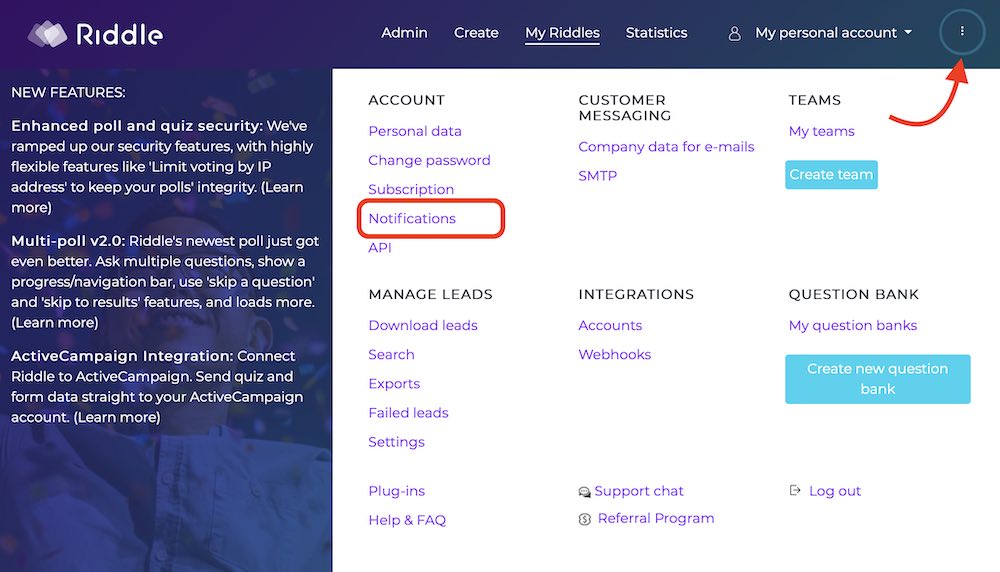Click Learn more for poll security
Viewport: 1000px width, 572px height.
click(x=156, y=197)
